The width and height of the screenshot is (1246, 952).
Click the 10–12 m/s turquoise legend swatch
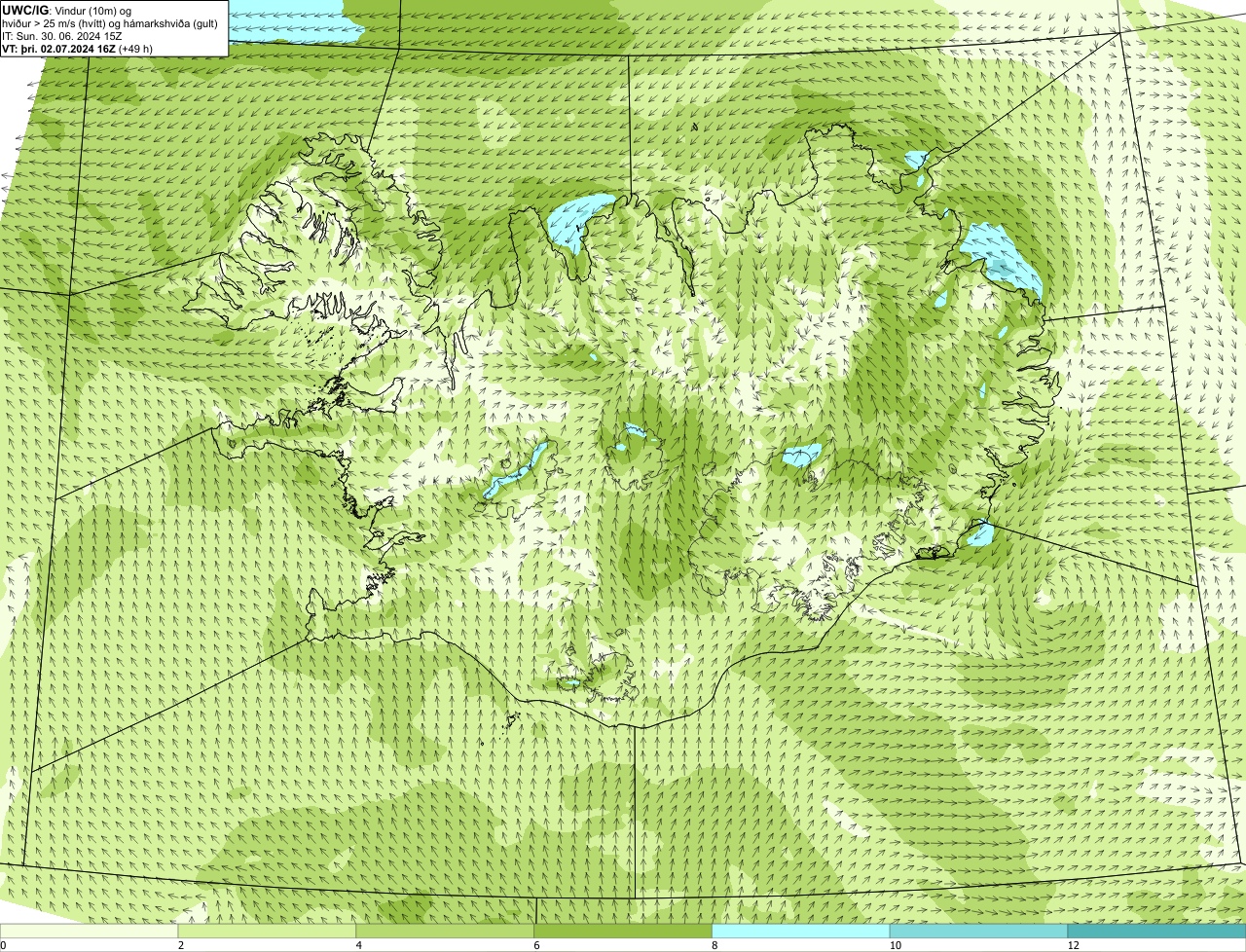(x=978, y=931)
